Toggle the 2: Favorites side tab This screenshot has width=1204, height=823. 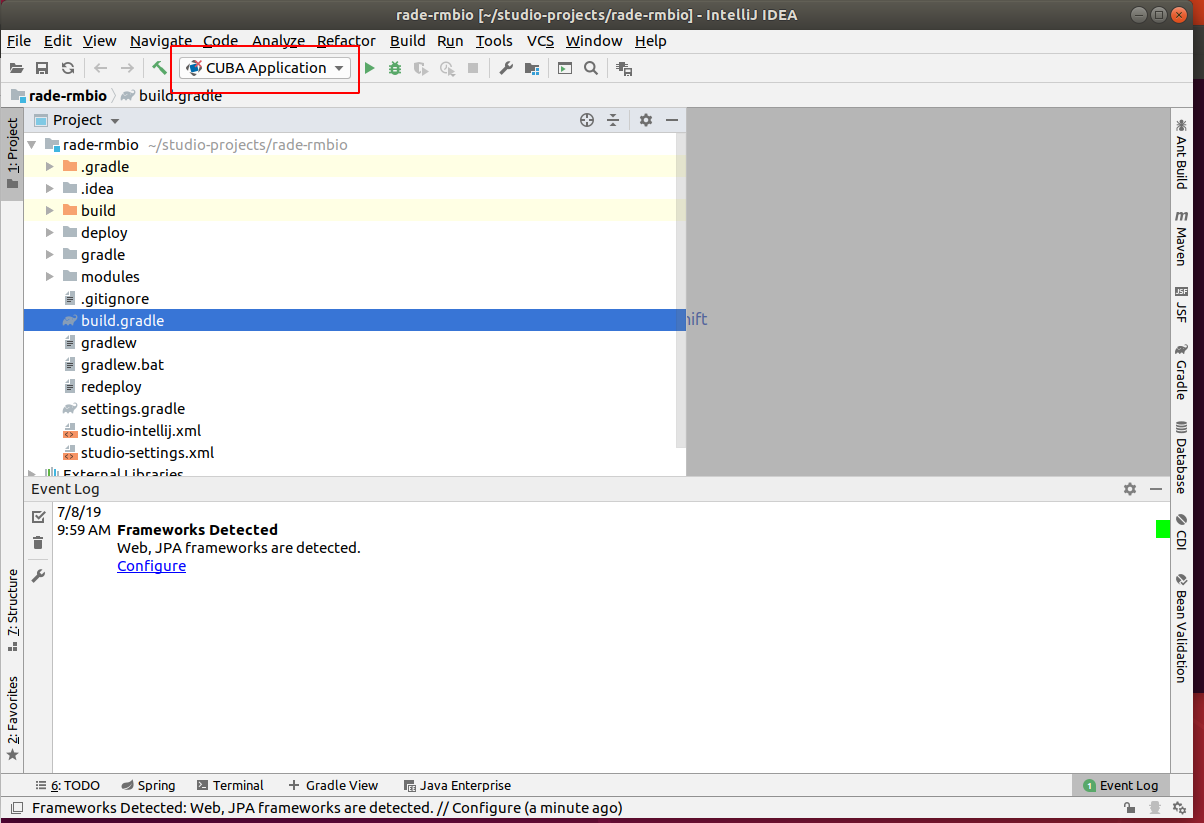[x=12, y=718]
